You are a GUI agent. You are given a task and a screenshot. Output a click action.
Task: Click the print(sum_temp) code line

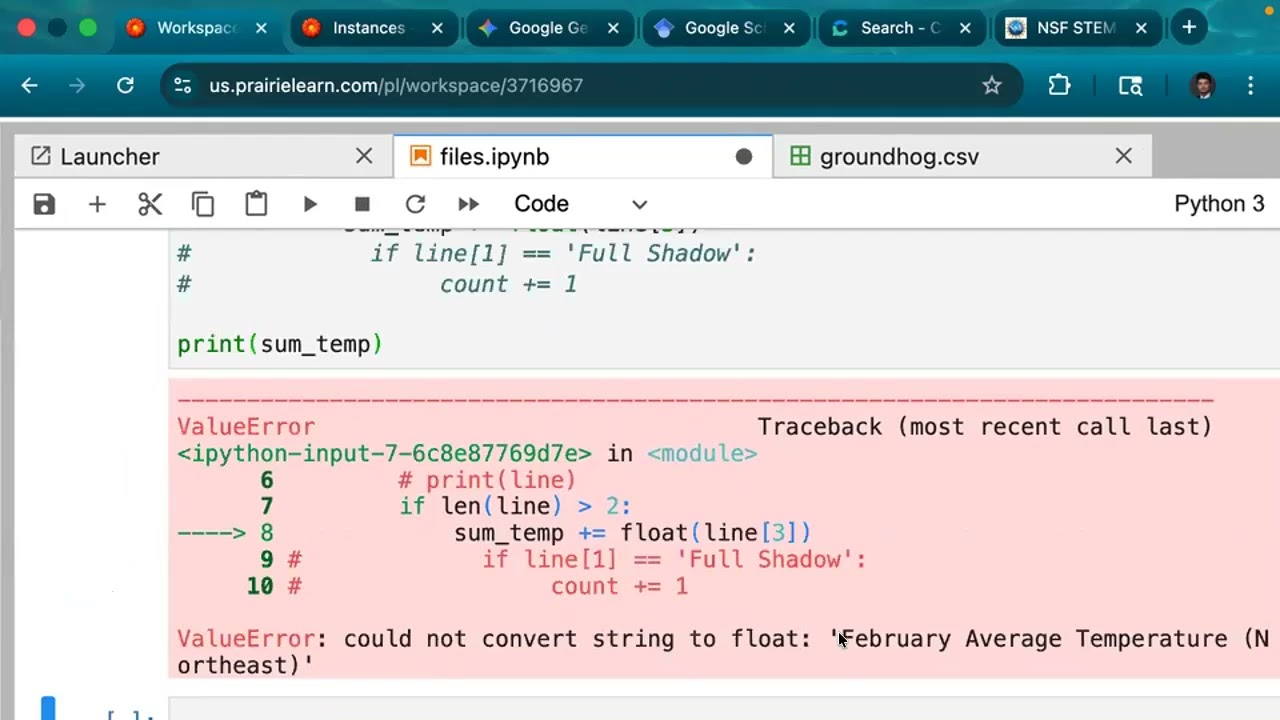click(280, 345)
